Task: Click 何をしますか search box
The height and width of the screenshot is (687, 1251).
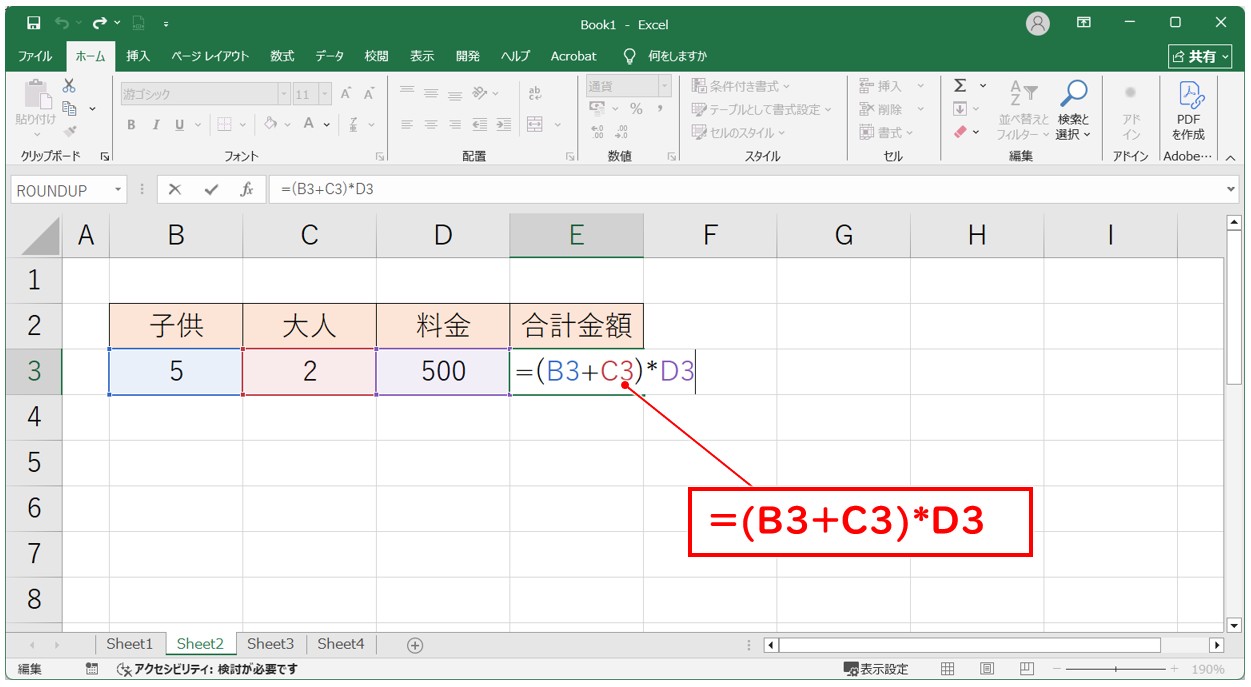Action: [x=665, y=56]
